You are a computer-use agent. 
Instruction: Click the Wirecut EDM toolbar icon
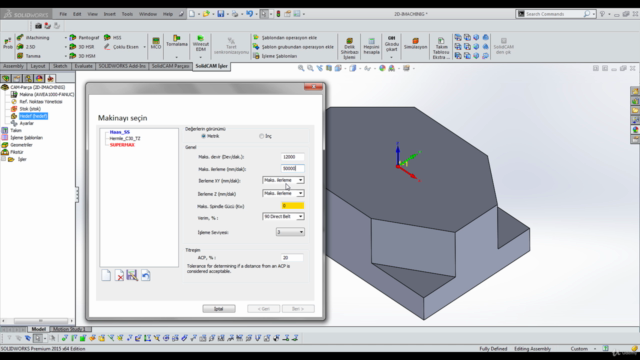pos(200,38)
